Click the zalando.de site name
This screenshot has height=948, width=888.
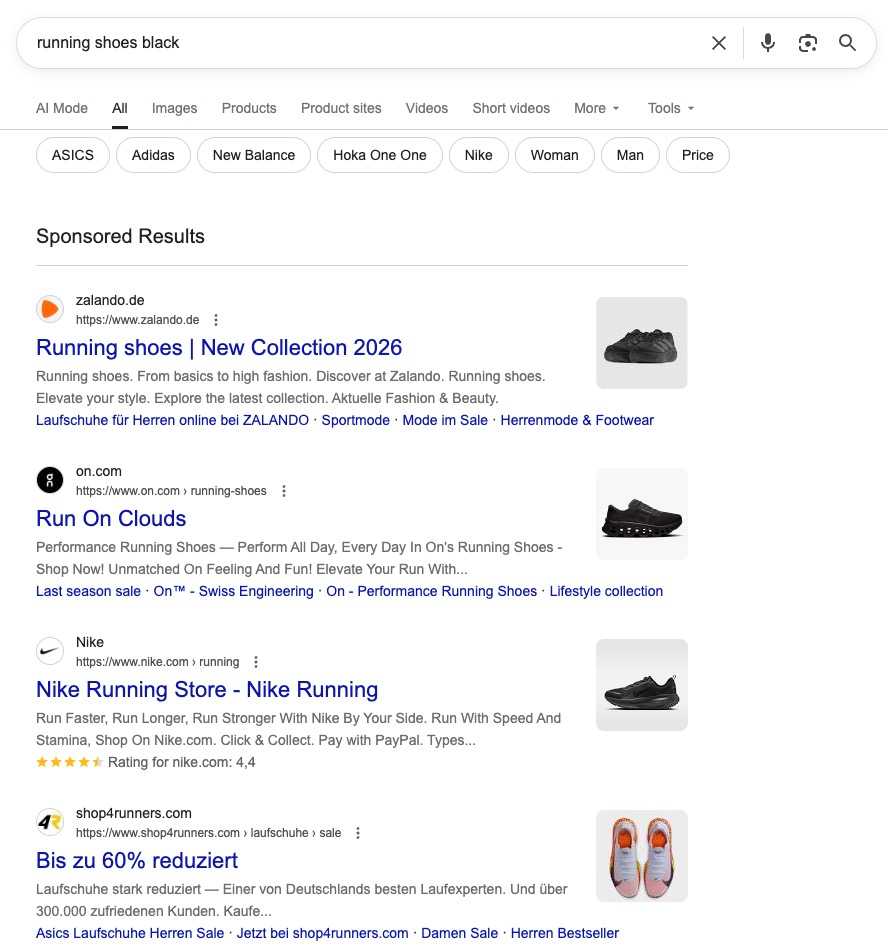click(110, 300)
